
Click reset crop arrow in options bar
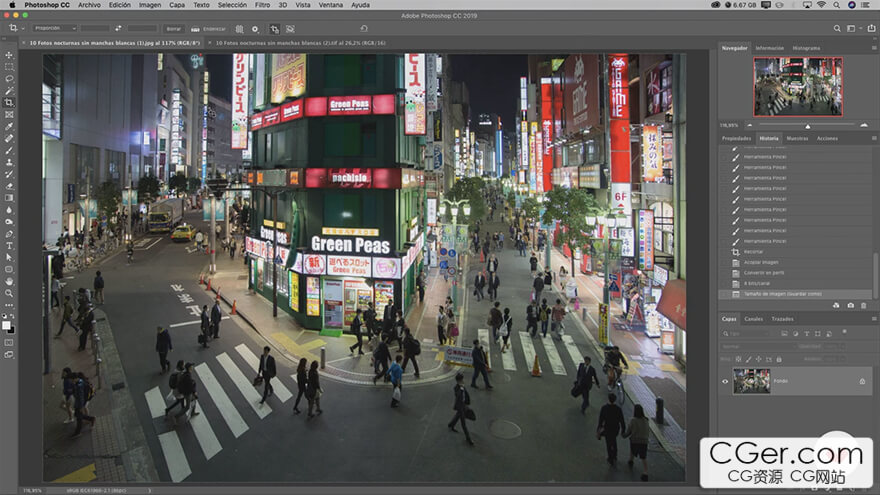[x=364, y=28]
